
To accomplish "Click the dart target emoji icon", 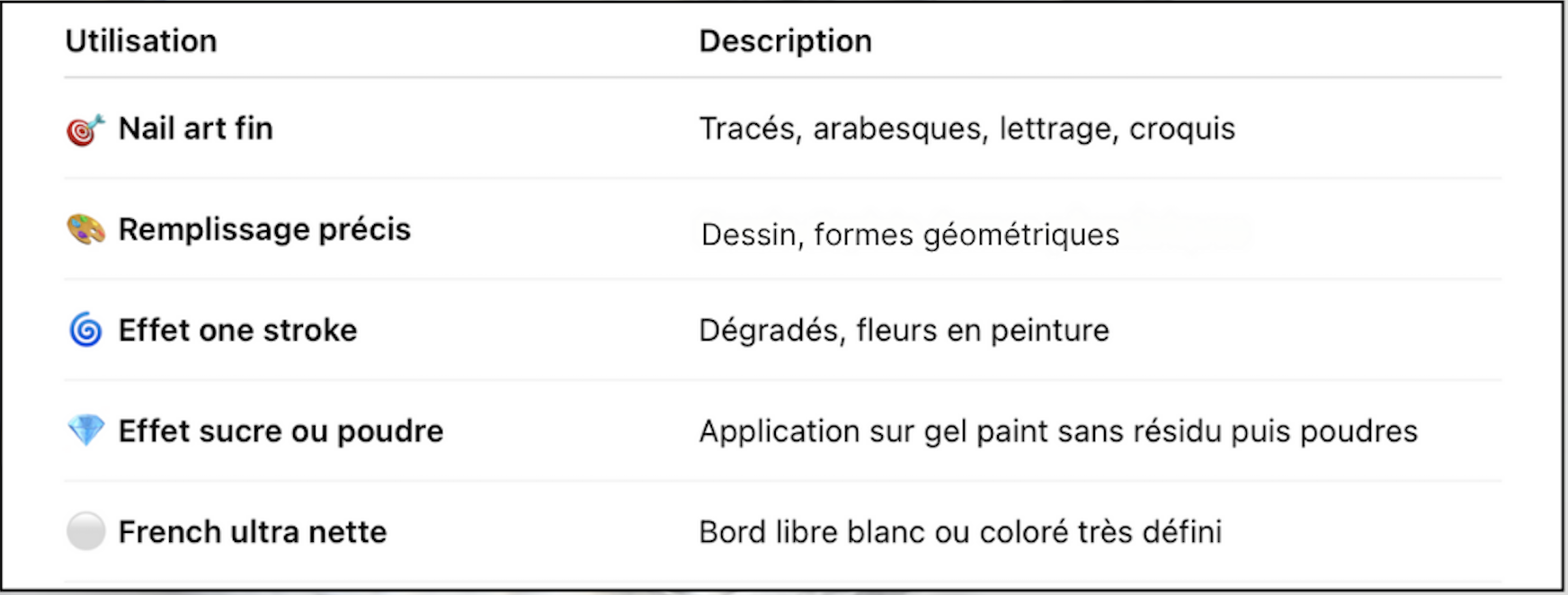I will [85, 130].
